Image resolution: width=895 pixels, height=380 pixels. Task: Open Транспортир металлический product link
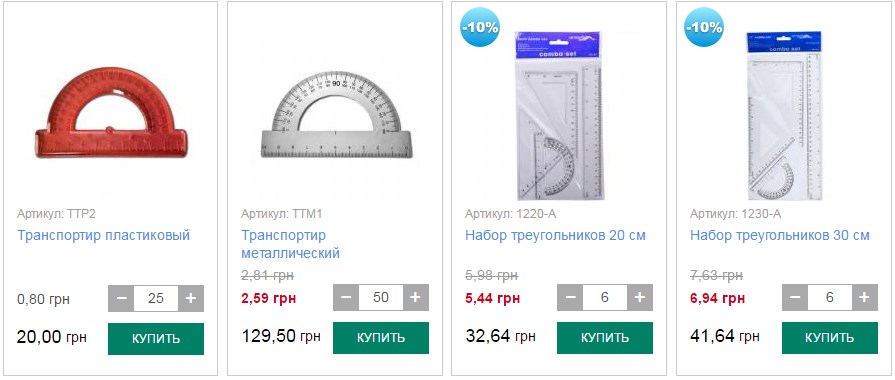290,244
